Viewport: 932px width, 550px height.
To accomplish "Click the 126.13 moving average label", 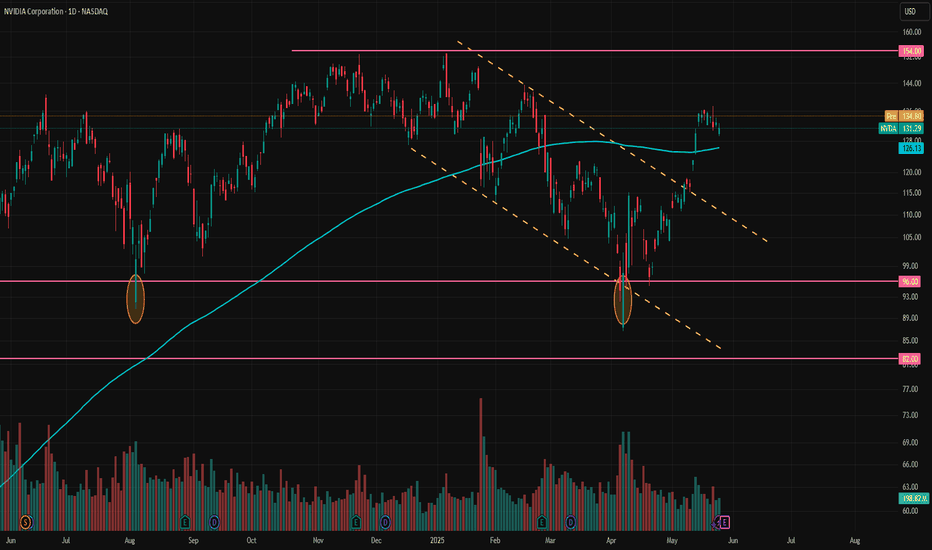I will tap(911, 148).
